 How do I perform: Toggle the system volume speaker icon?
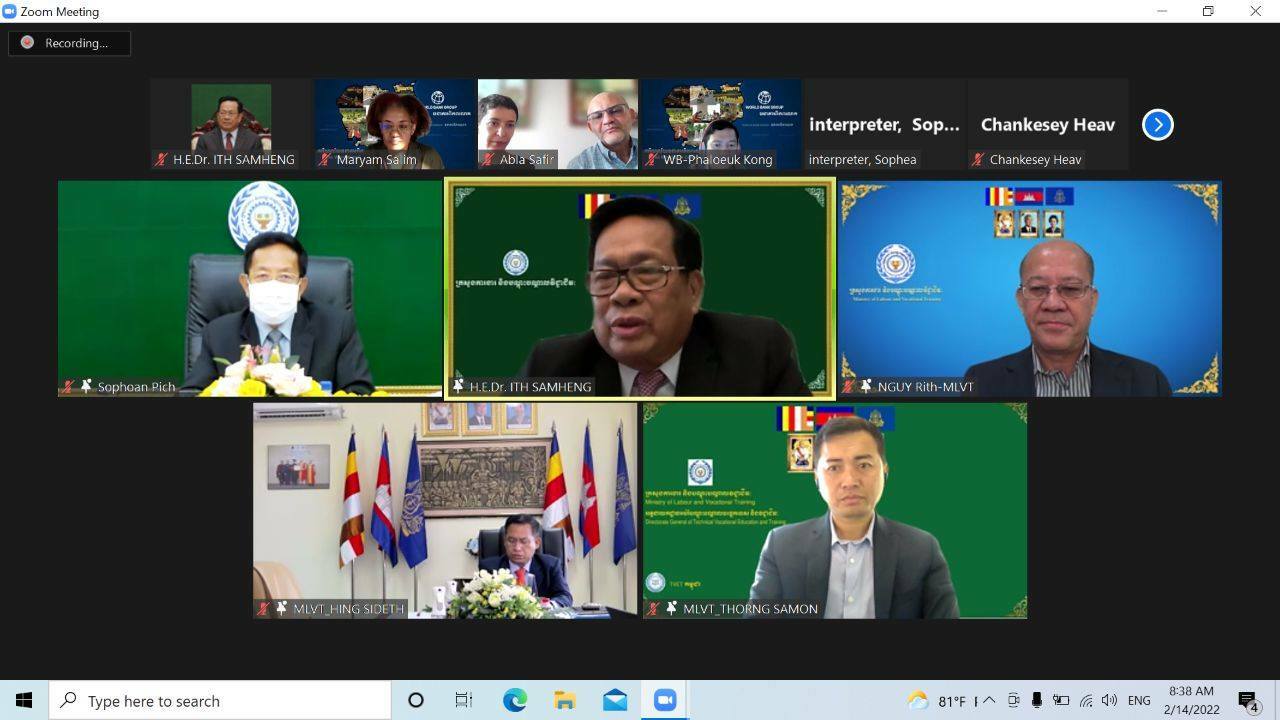click(1109, 701)
